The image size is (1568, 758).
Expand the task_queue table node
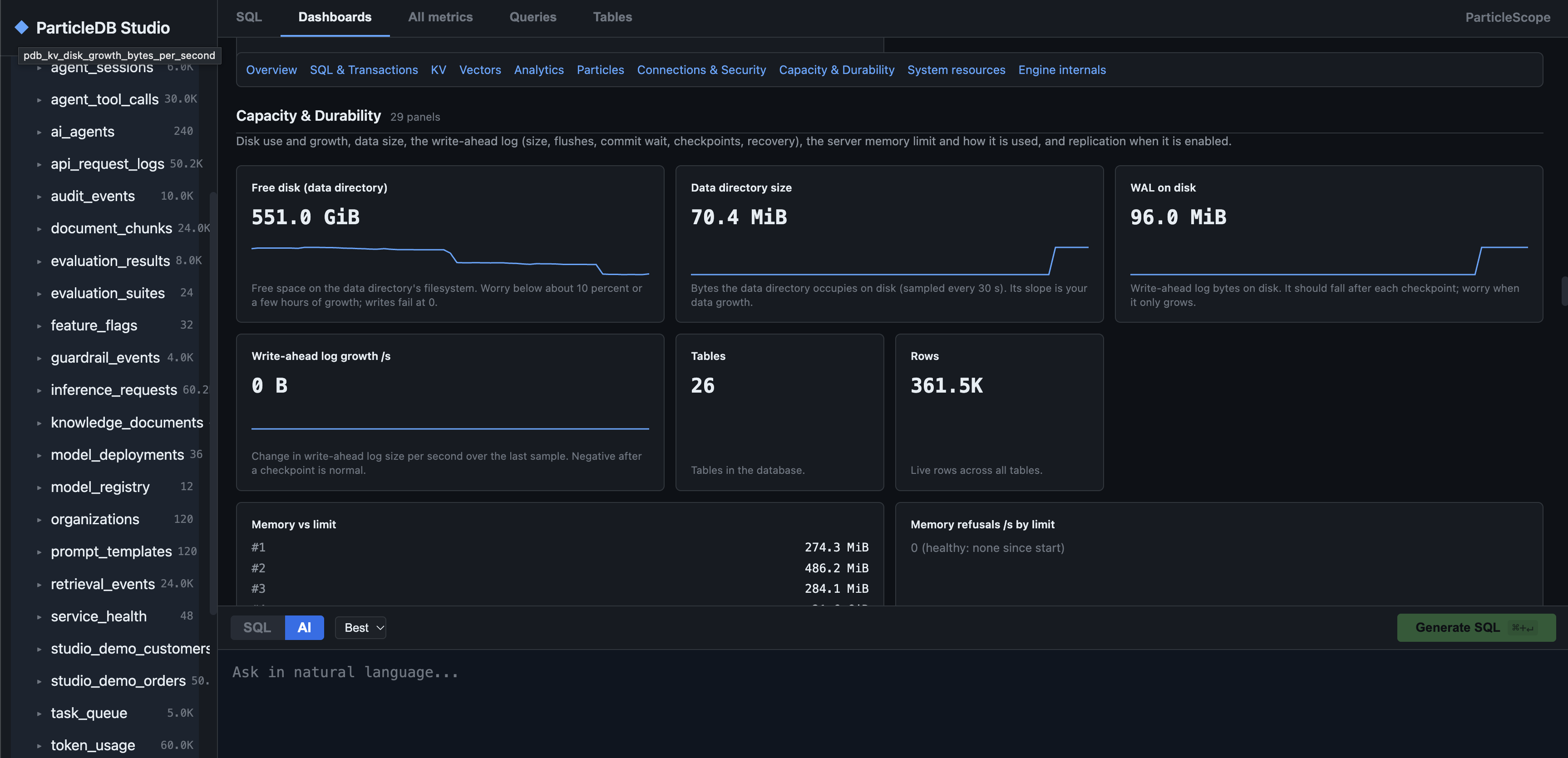point(39,714)
